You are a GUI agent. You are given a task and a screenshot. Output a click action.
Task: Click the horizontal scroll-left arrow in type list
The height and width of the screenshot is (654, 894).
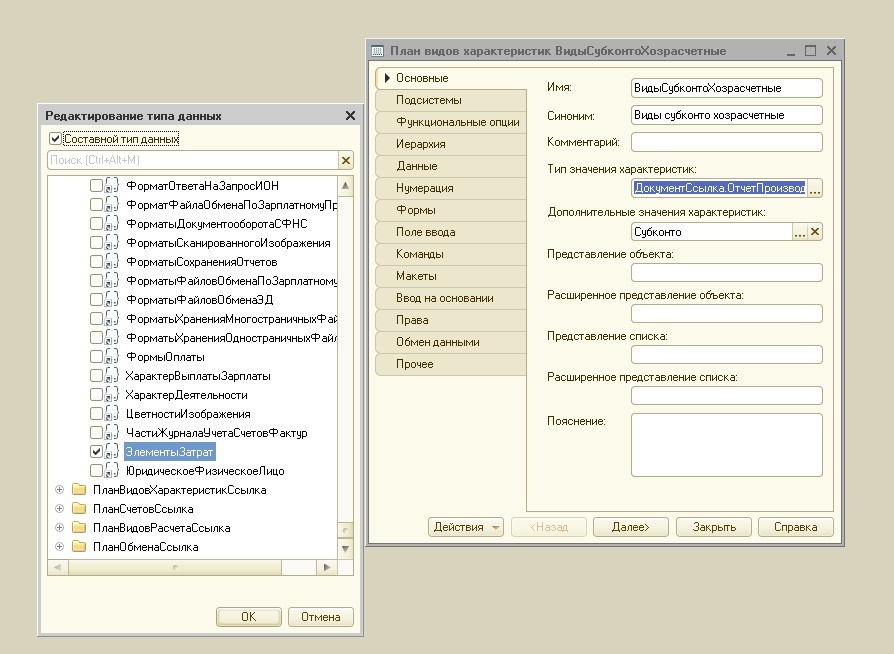coord(58,567)
